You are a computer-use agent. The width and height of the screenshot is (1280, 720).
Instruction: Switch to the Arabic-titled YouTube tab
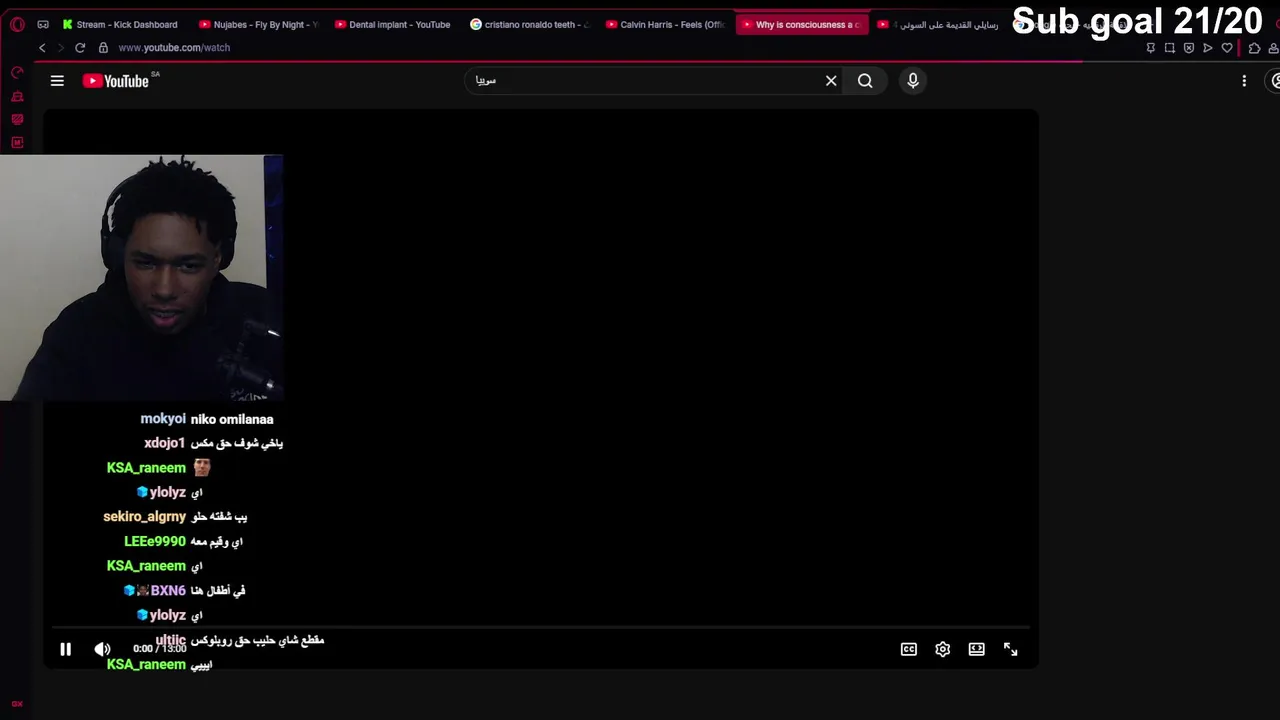[937, 24]
